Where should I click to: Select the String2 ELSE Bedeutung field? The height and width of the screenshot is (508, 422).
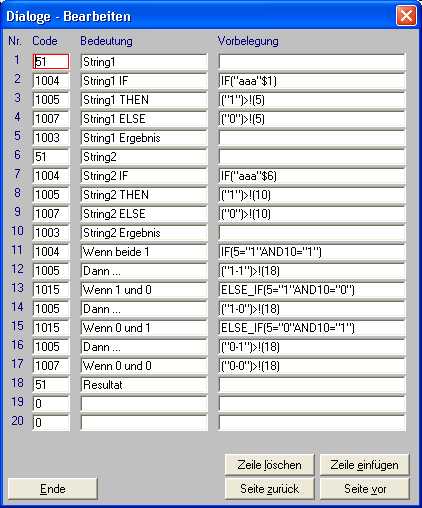(144, 214)
